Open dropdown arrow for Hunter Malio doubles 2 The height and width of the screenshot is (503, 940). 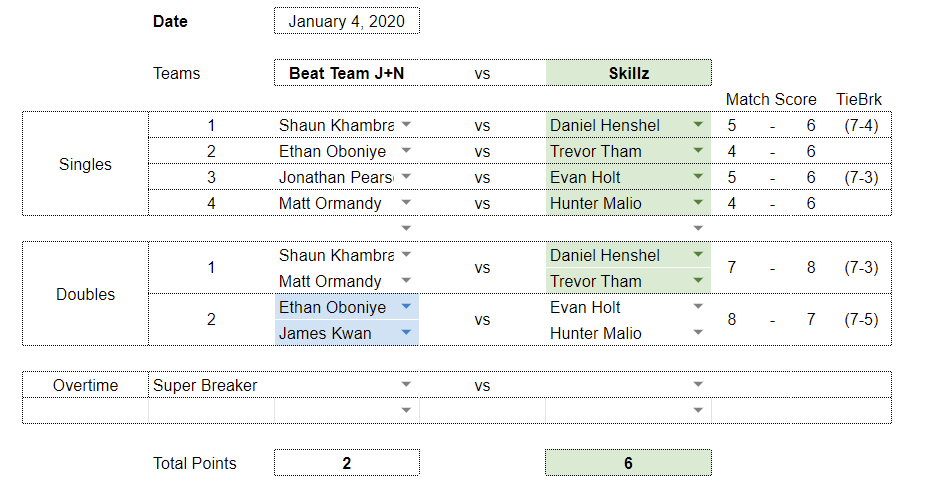(x=698, y=333)
